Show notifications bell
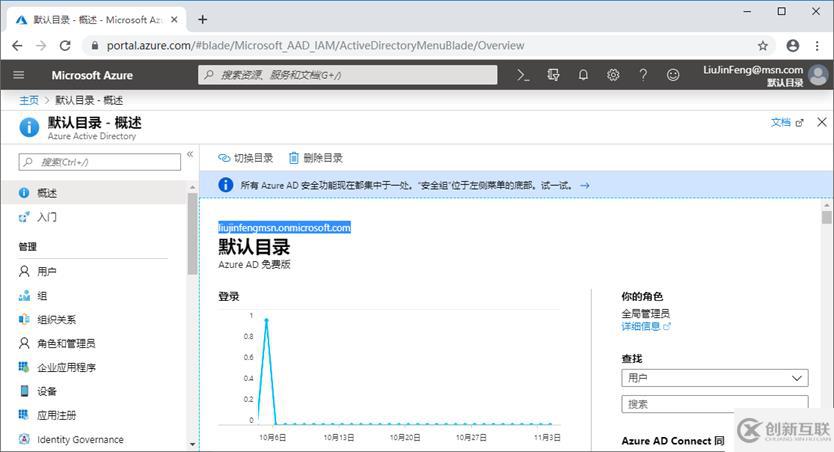 pos(583,75)
